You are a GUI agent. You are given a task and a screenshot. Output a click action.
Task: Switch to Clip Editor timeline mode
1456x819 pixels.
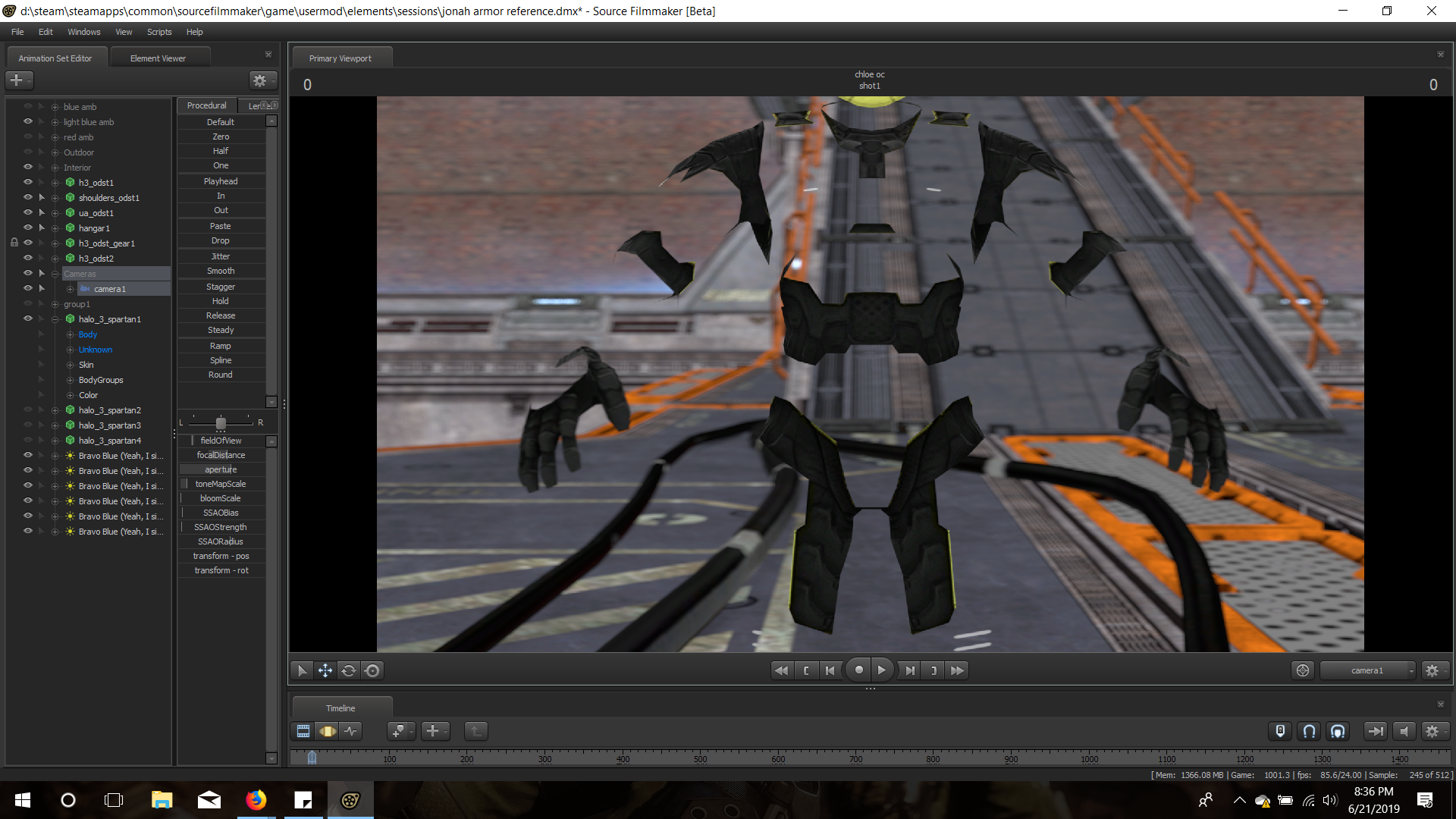[x=303, y=731]
